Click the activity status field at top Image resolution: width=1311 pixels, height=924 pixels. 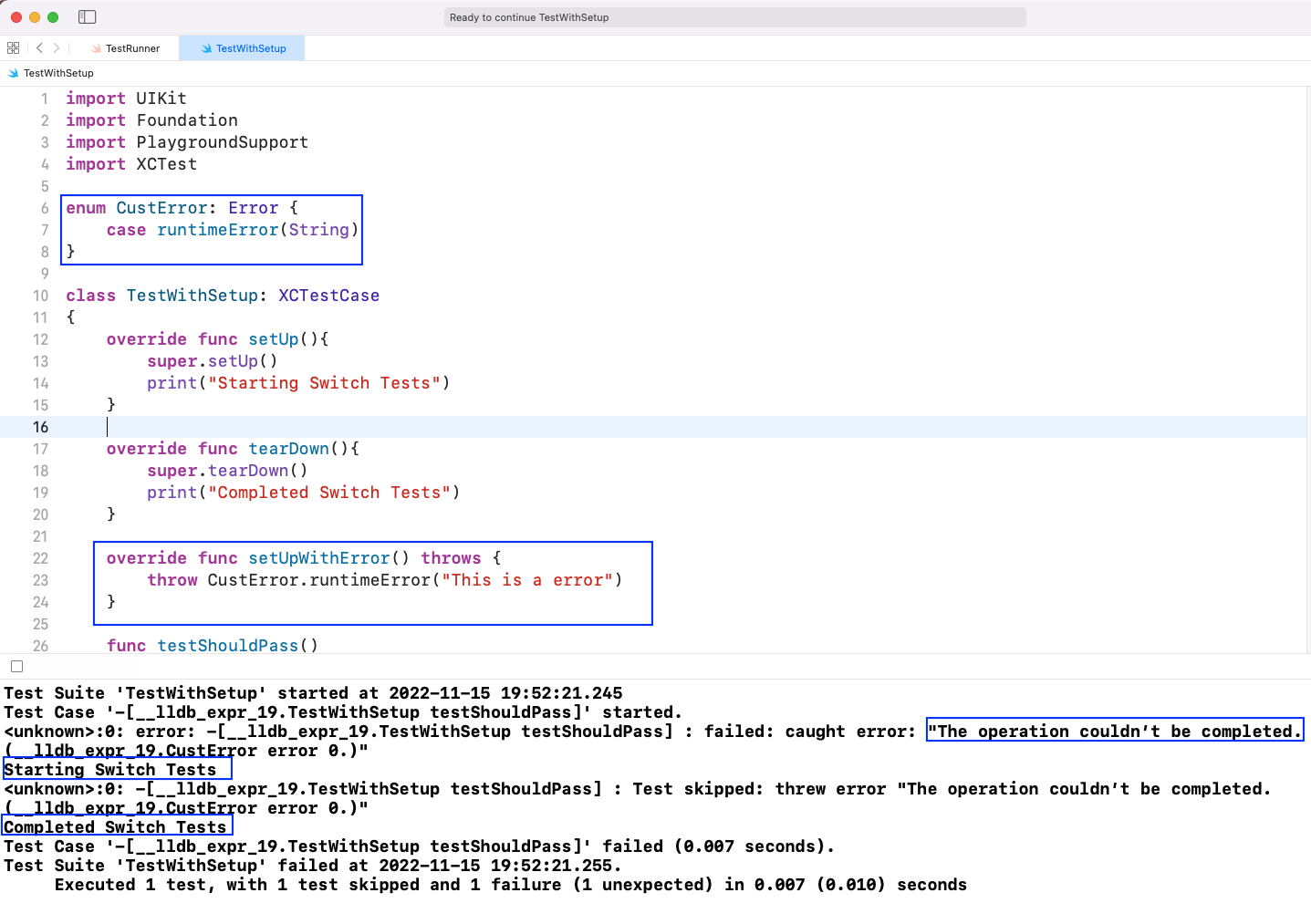pos(734,17)
